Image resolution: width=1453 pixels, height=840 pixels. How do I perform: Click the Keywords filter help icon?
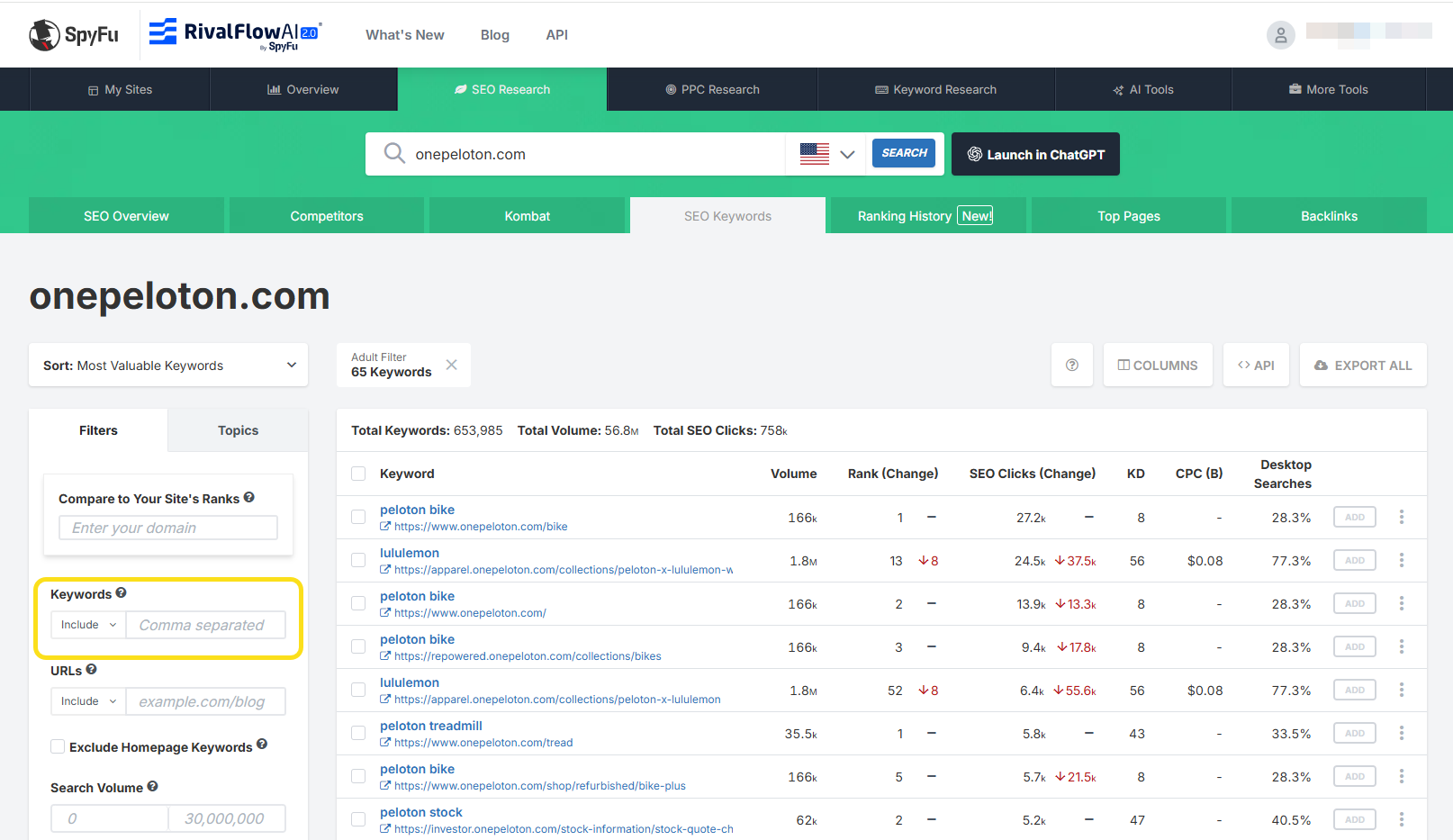pos(121,593)
